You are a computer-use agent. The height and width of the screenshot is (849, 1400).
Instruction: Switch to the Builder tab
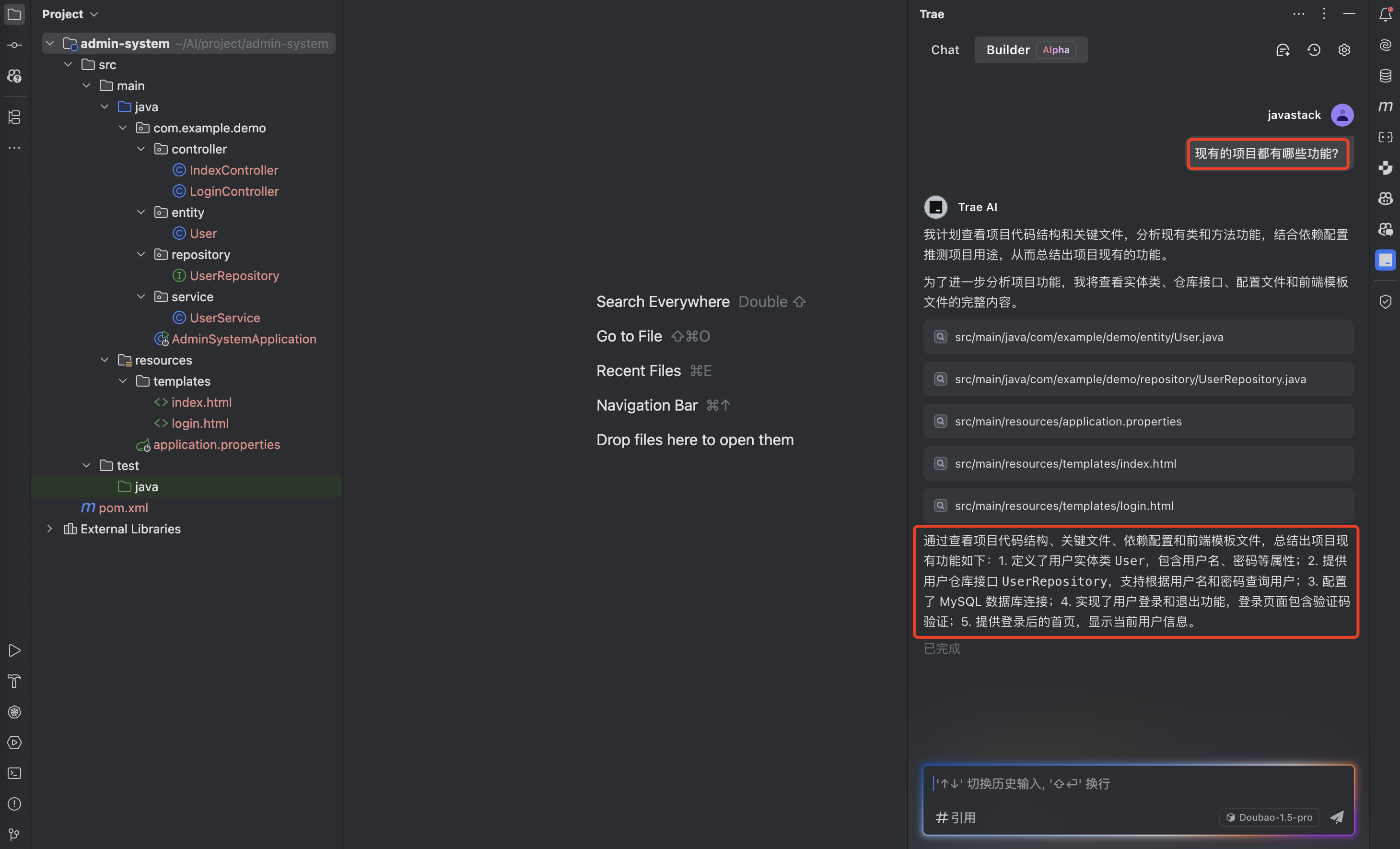1007,50
